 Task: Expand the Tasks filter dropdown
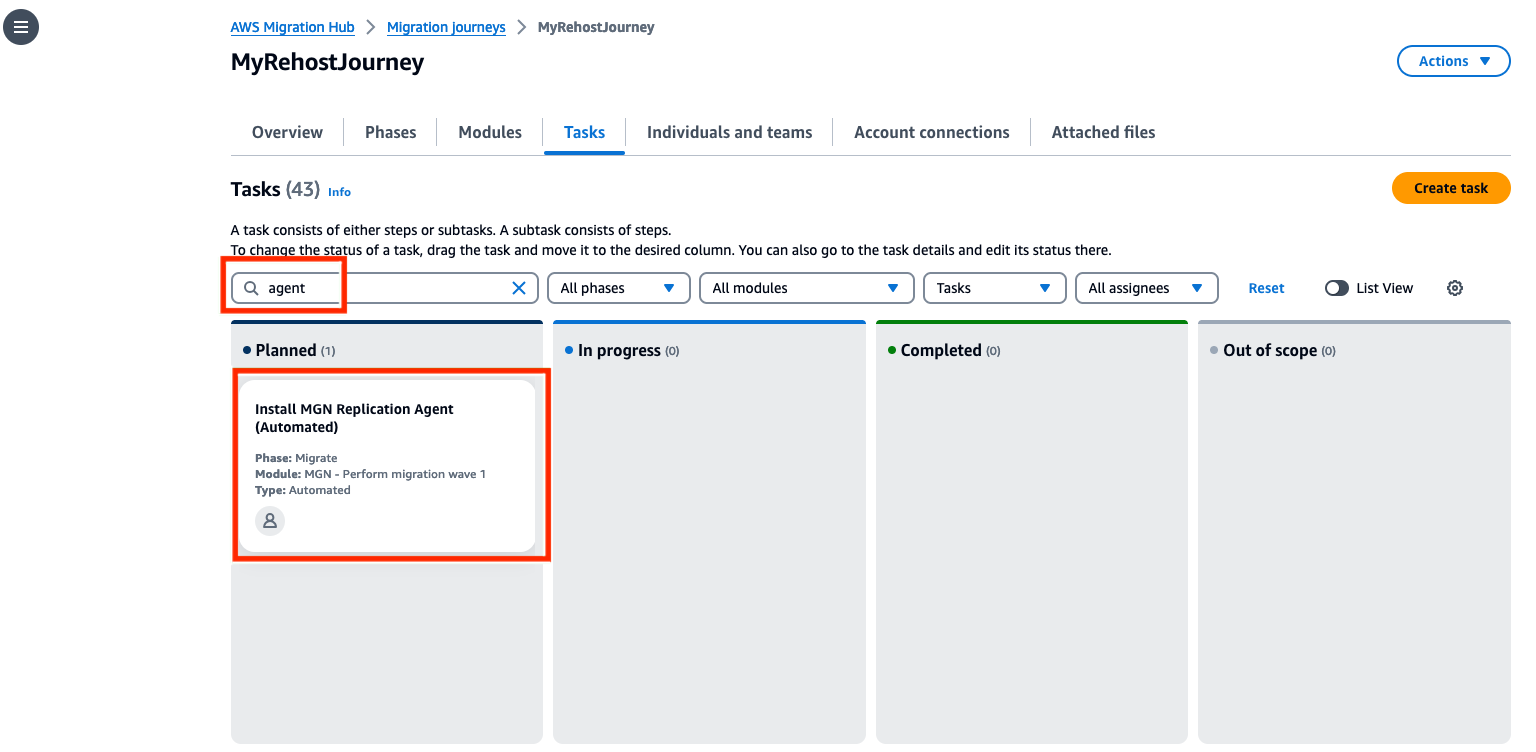pyautogui.click(x=994, y=288)
